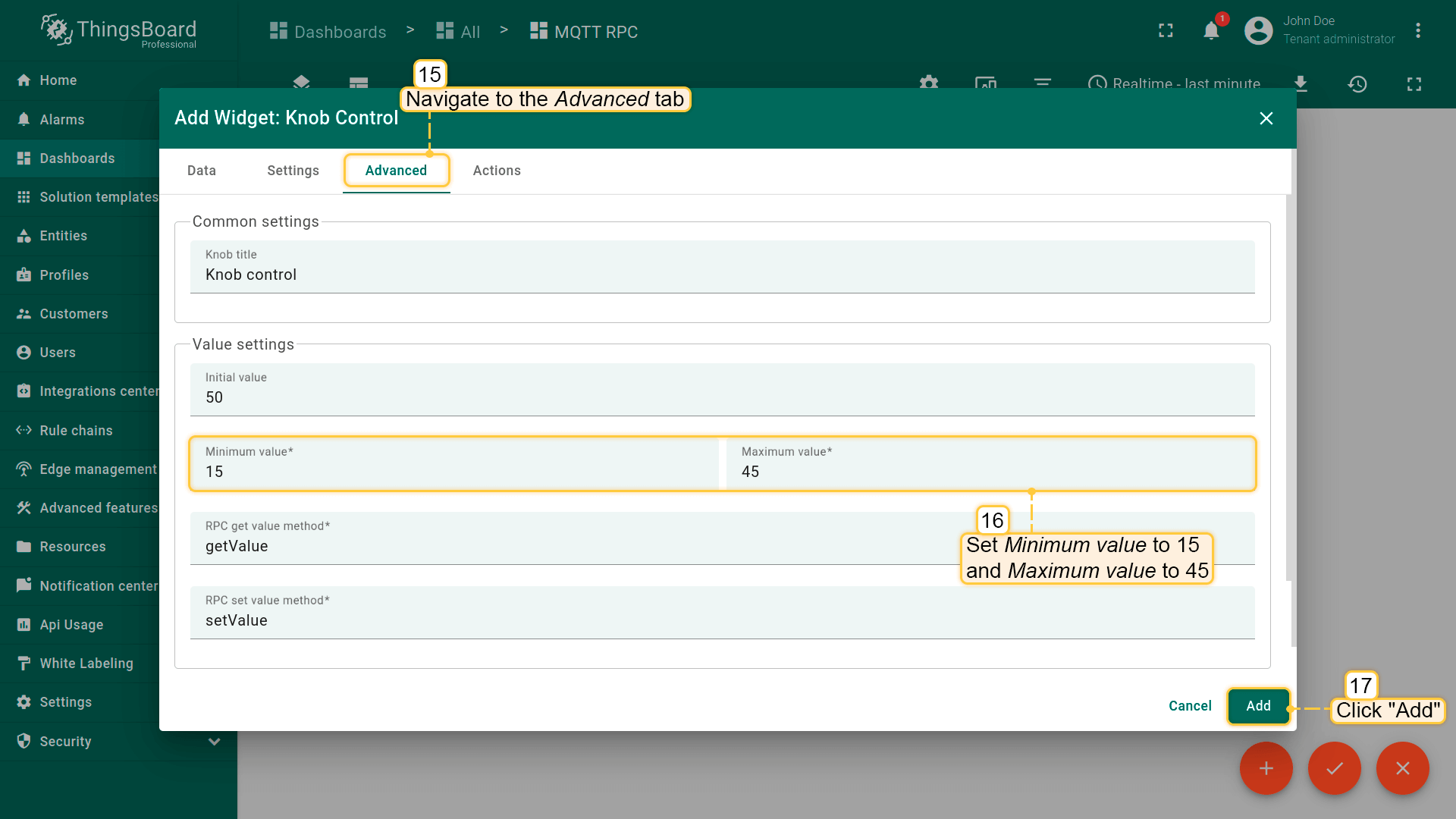
Task: Click the red plus add-widget button
Action: [x=1266, y=768]
